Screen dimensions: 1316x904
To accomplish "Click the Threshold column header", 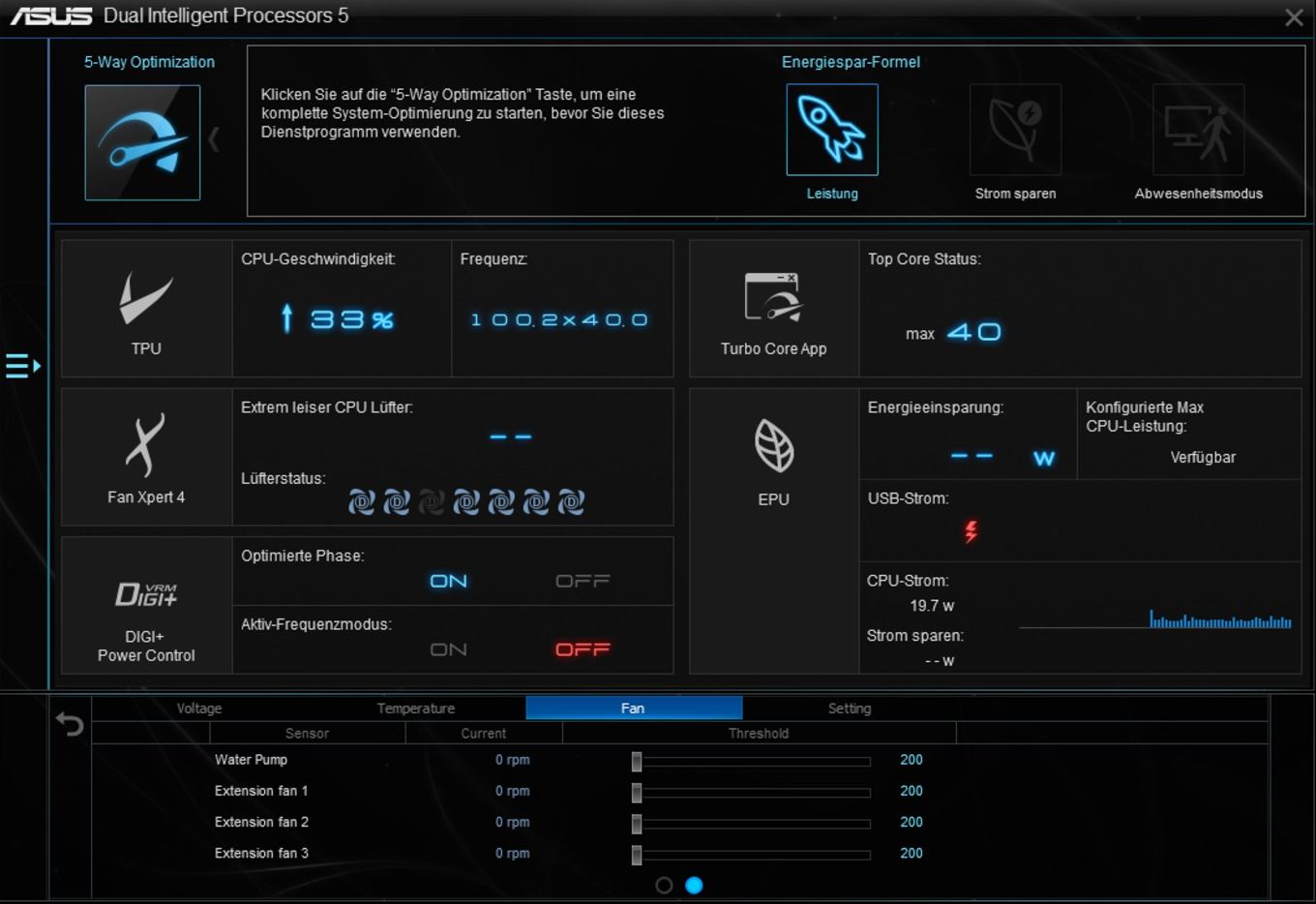I will point(759,734).
